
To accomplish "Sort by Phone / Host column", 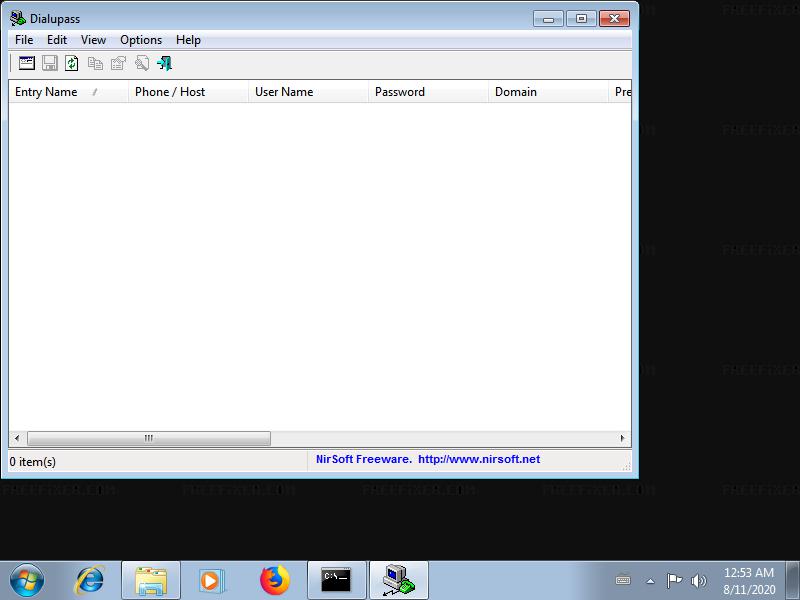I will 188,92.
